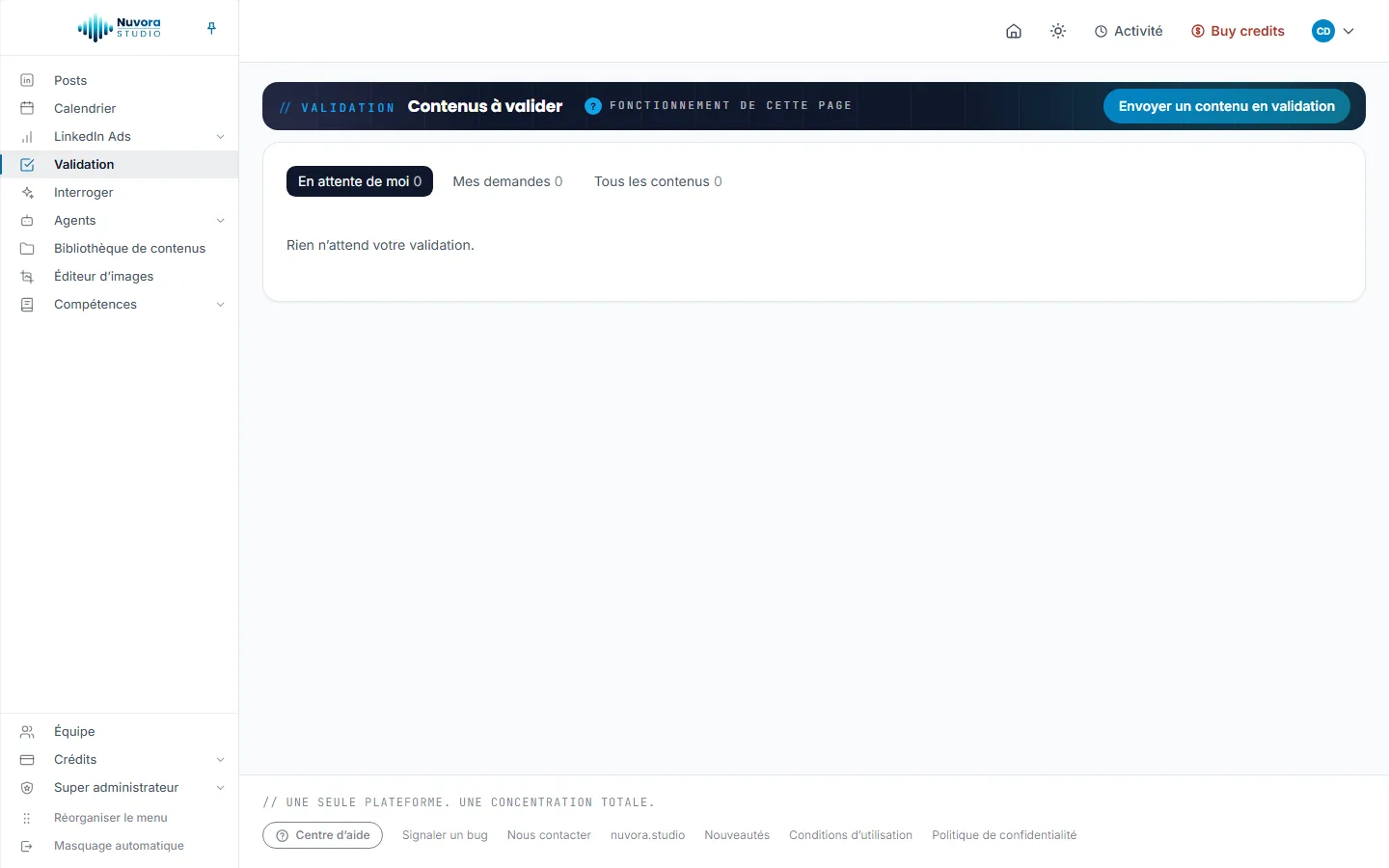
Task: Click the Réorganiser le menu grip icon
Action: point(27,818)
